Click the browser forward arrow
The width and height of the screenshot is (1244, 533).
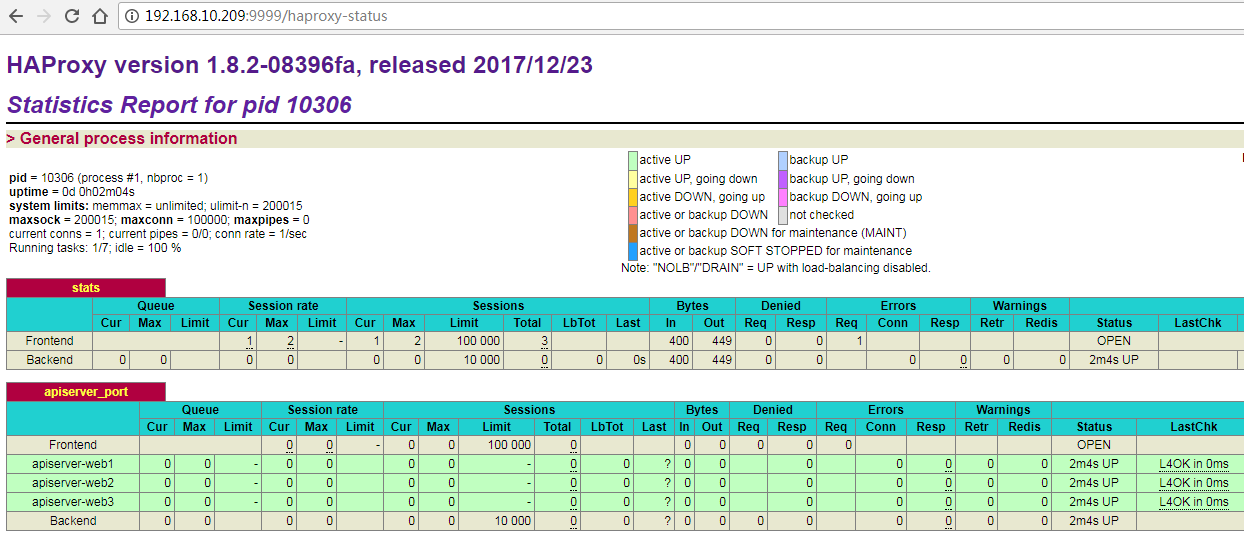pos(43,16)
